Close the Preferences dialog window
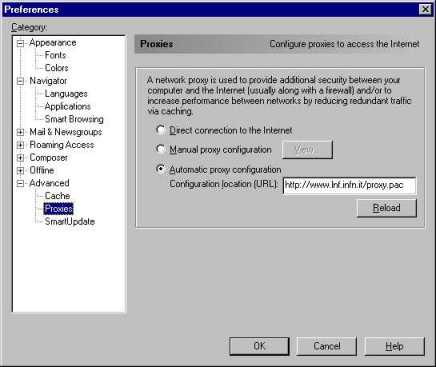This screenshot has width=436, height=367. pyautogui.click(x=425, y=9)
